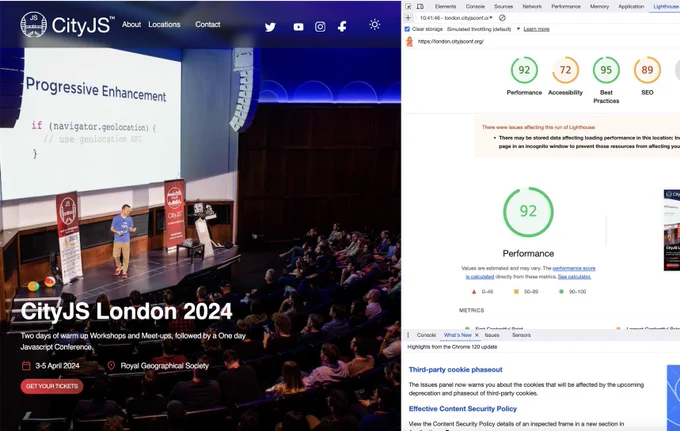This screenshot has height=431, width=680.
Task: Open the Sensors drawer tab
Action: coord(521,335)
